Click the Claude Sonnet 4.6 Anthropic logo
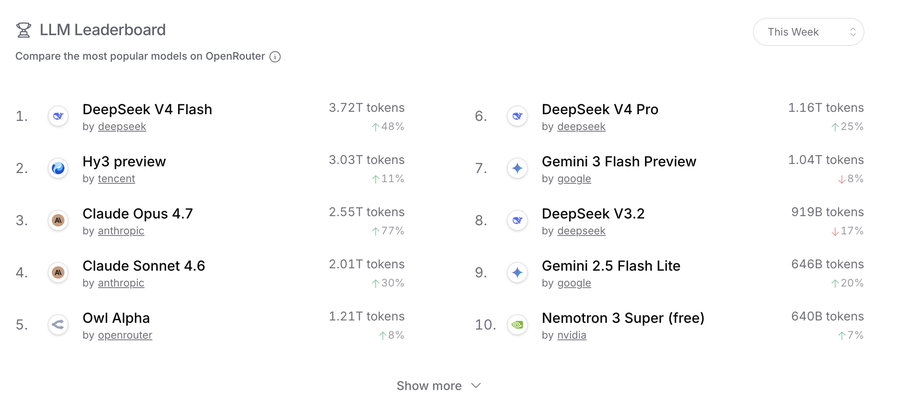The height and width of the screenshot is (407, 900). click(x=58, y=273)
